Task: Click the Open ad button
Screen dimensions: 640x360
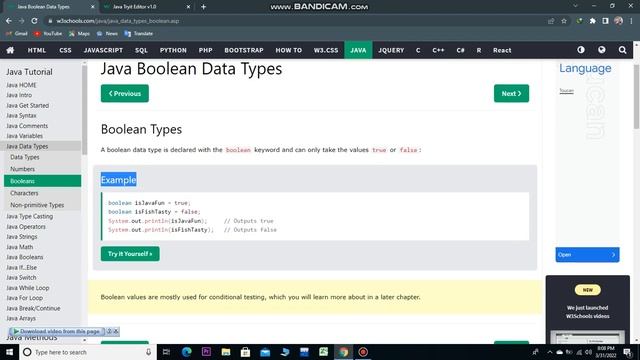Action: coord(587,255)
